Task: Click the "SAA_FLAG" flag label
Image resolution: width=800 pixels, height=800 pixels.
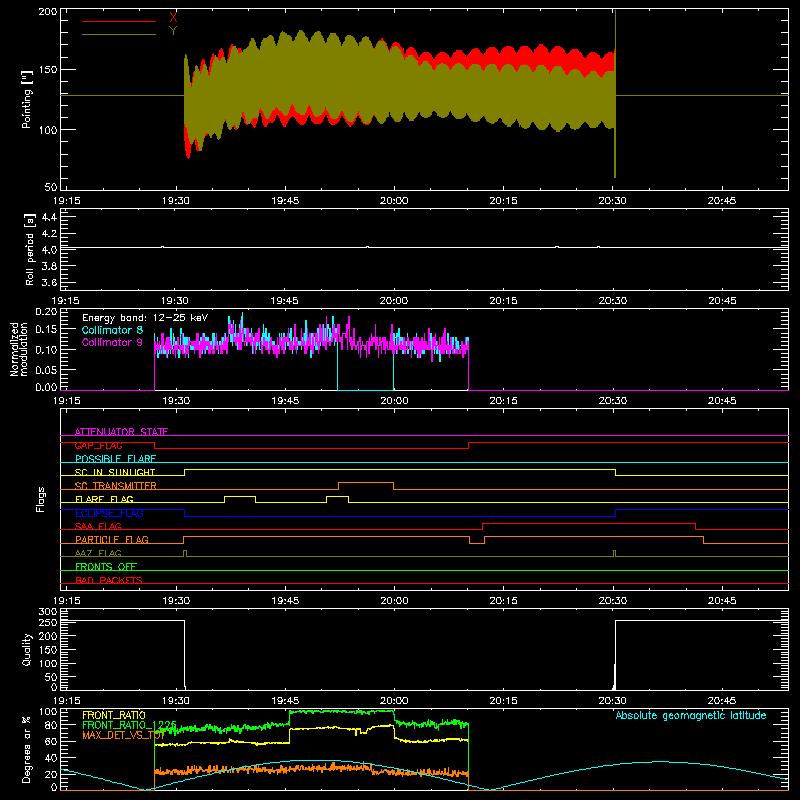Action: 98,526
